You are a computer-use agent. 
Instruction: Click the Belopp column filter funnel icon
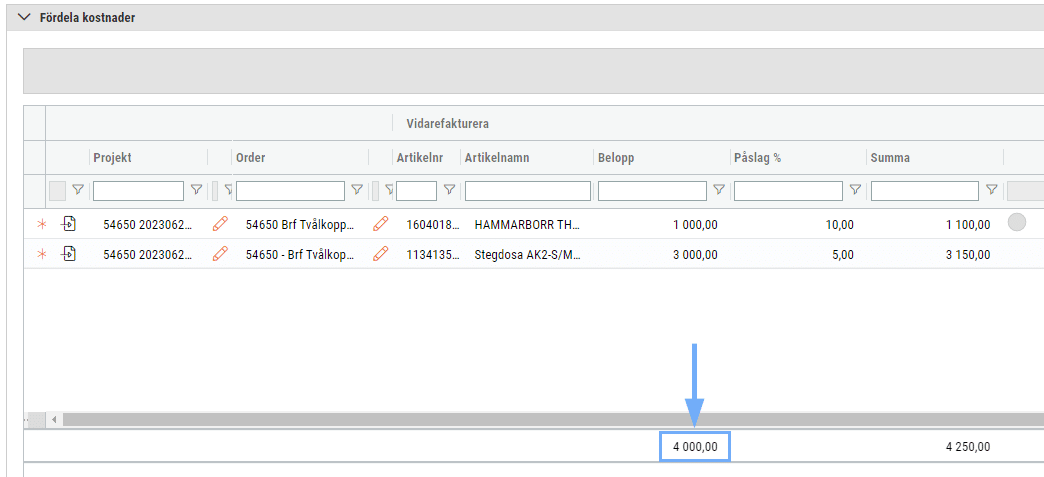(719, 191)
